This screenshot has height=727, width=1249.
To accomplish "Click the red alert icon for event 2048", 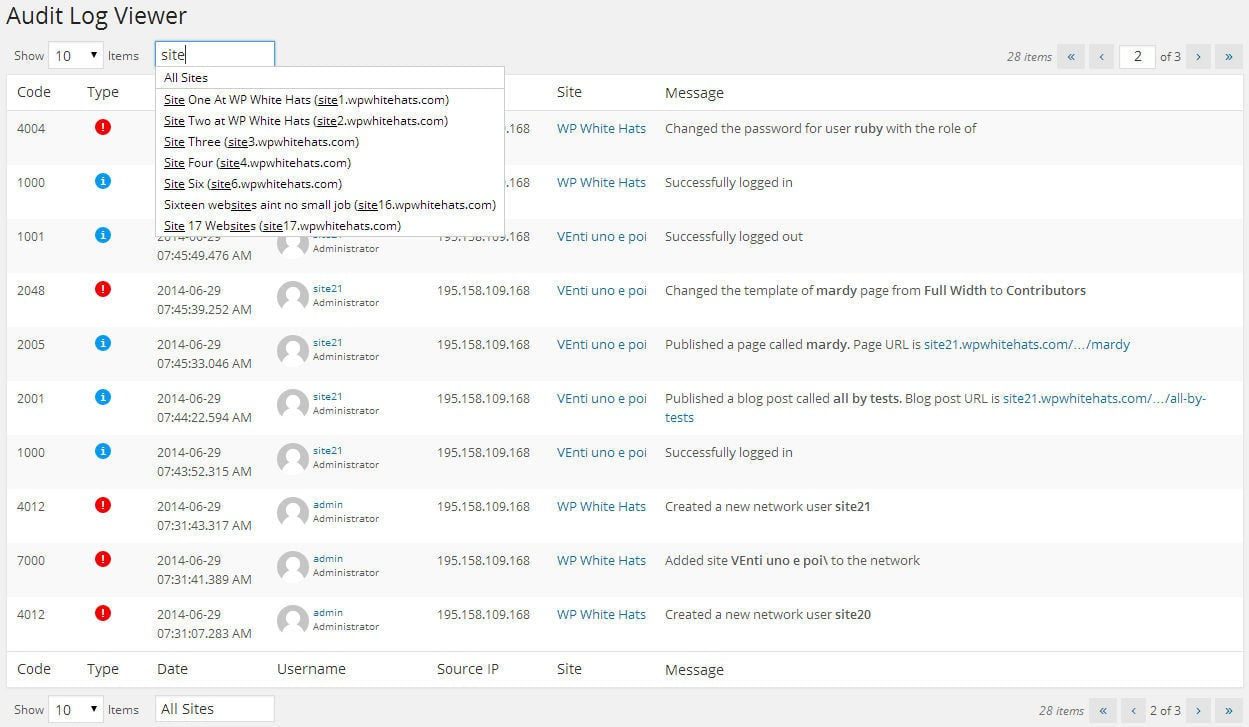I will [x=102, y=289].
